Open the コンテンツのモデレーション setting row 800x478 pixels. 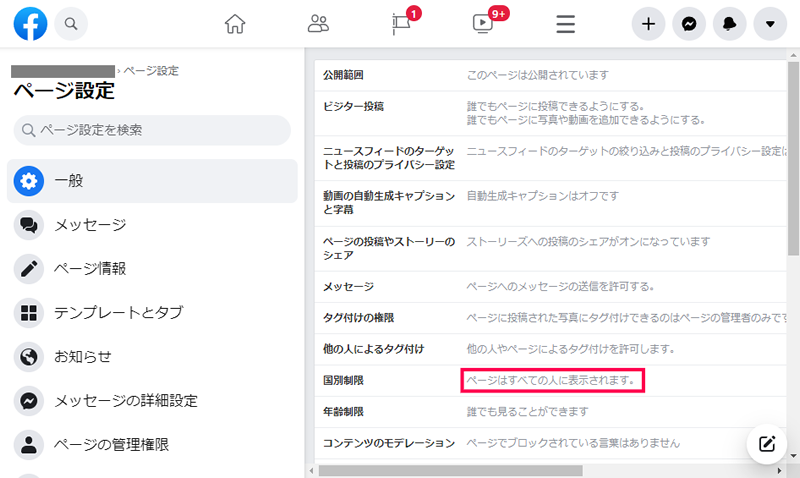click(551, 443)
